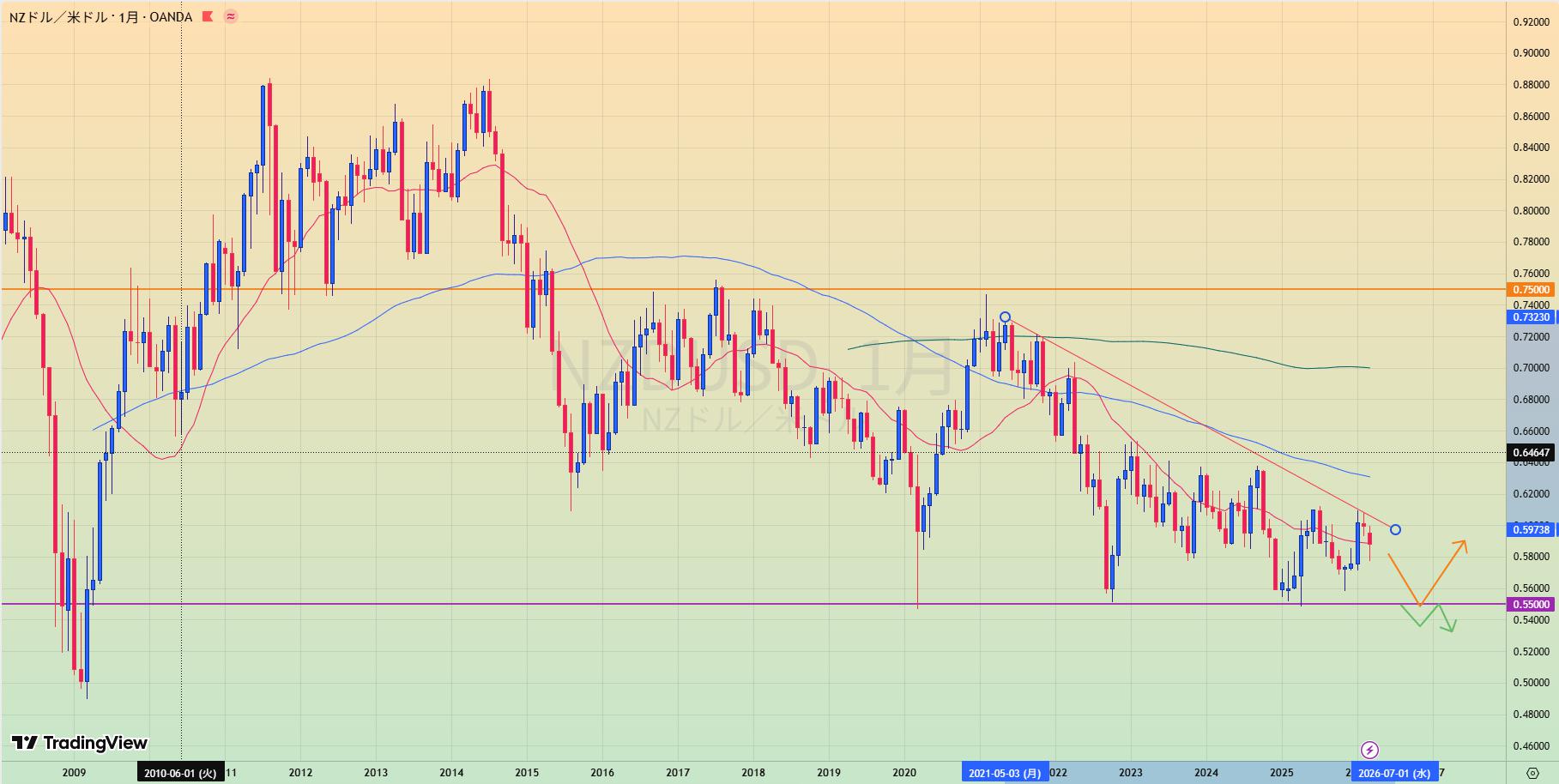Click the OANDA broker label

tap(171, 17)
